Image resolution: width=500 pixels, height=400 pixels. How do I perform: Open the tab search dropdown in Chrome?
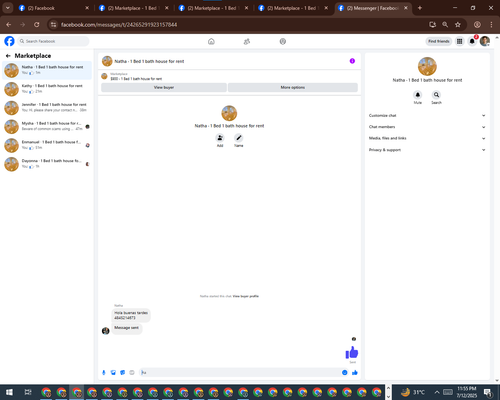pyautogui.click(x=7, y=8)
